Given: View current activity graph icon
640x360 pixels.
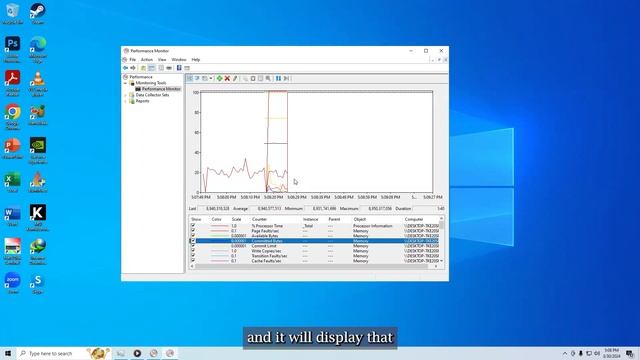Looking at the screenshot, I should [190, 78].
